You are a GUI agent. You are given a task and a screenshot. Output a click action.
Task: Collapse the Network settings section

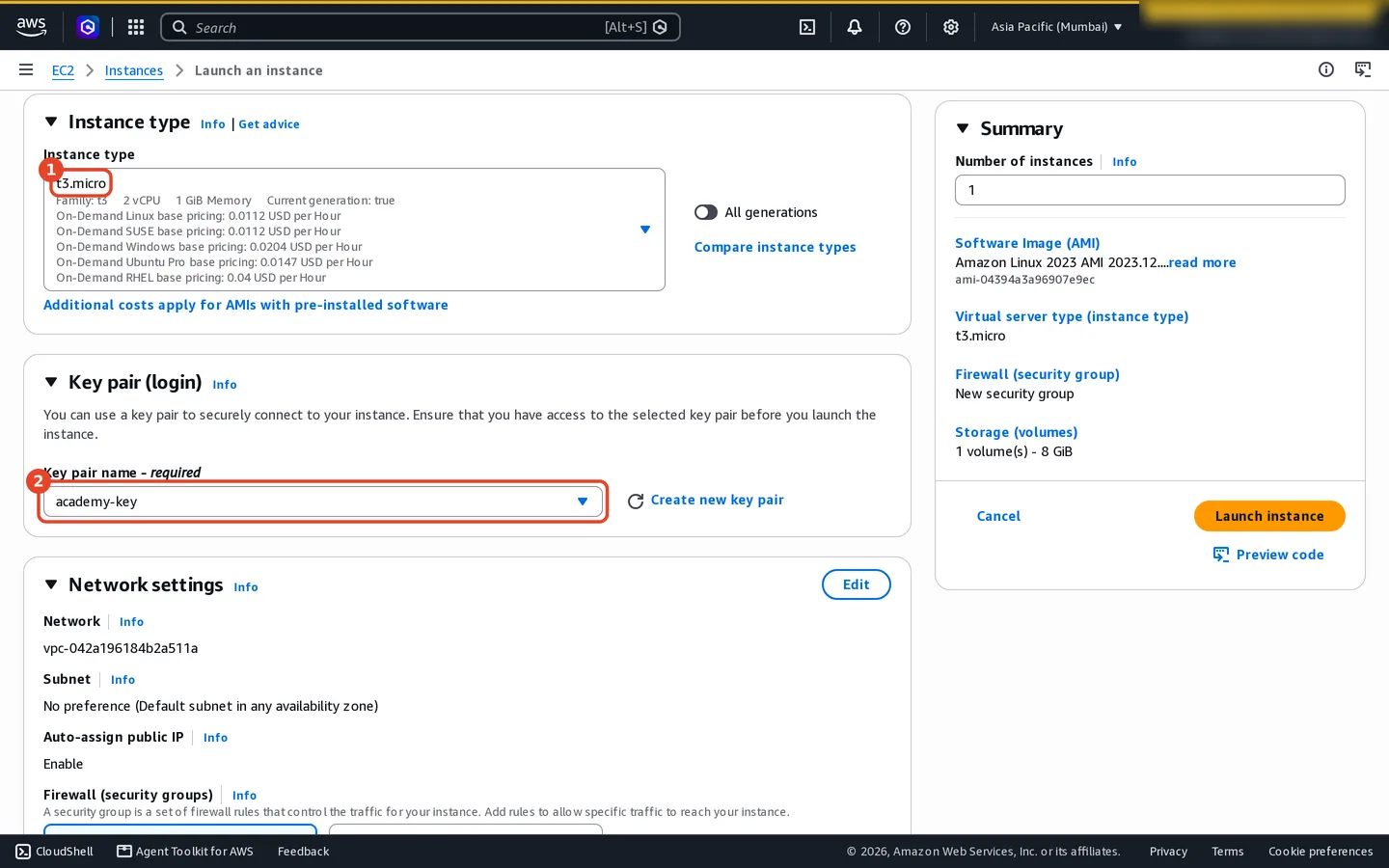[51, 584]
